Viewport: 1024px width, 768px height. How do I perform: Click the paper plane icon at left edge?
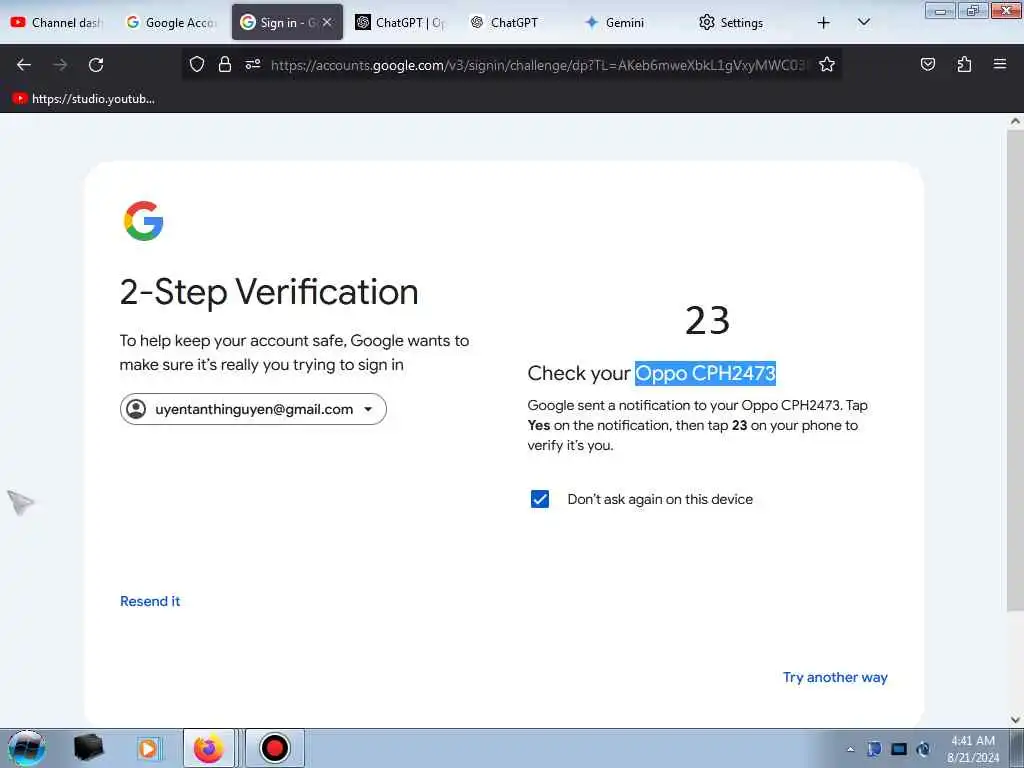20,502
